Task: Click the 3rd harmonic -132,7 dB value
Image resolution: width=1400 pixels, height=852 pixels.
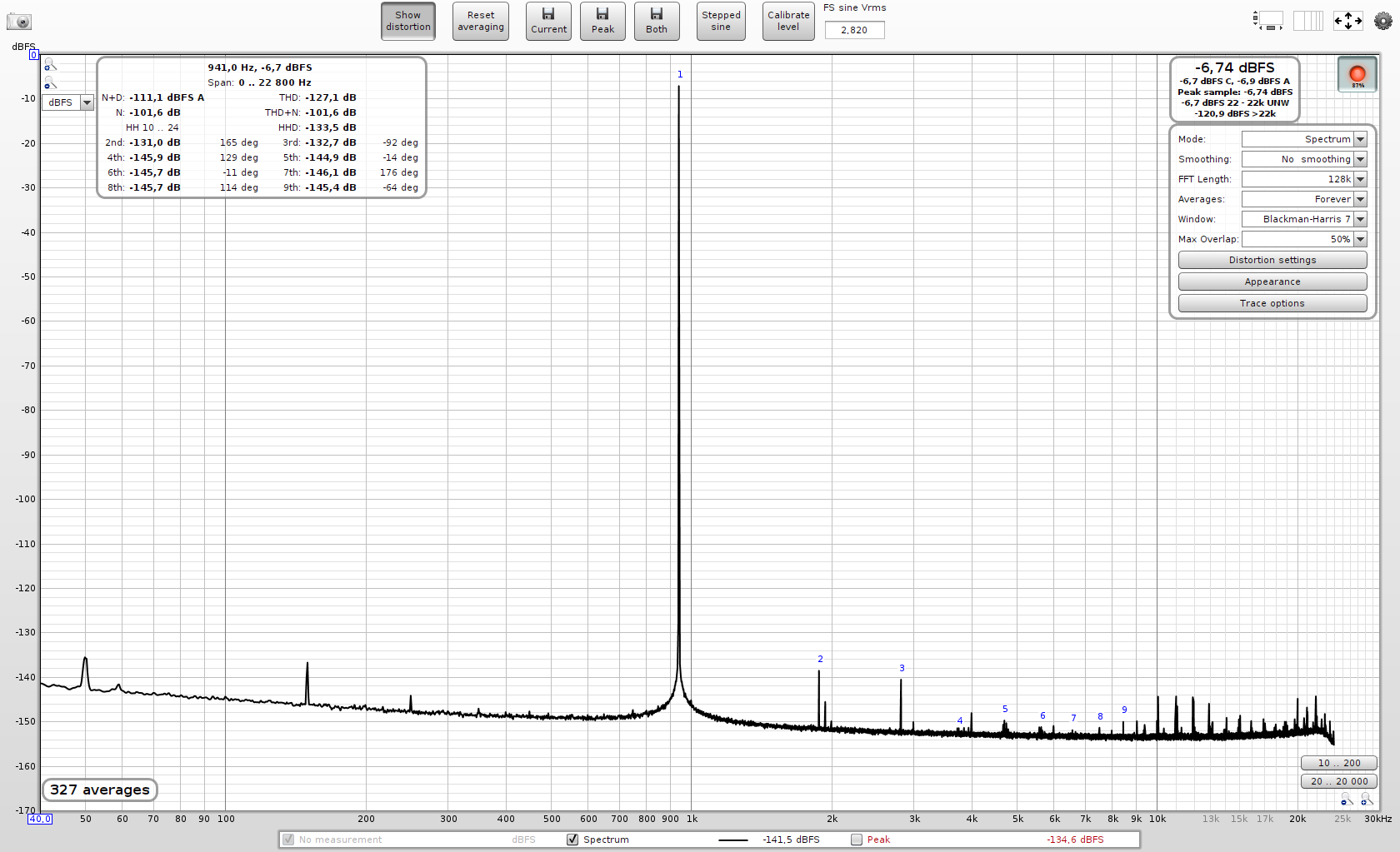Action: pyautogui.click(x=330, y=142)
